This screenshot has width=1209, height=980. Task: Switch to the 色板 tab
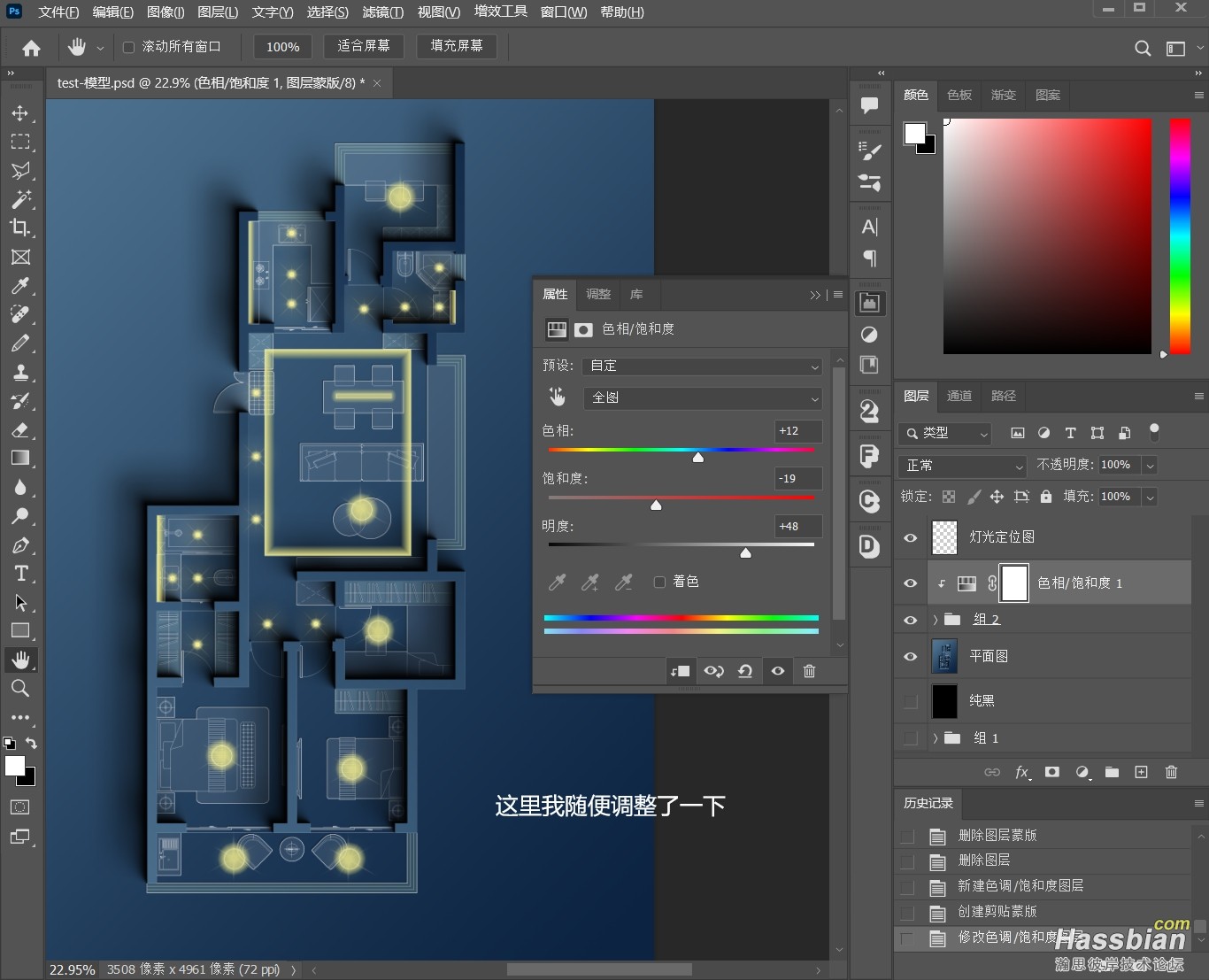(959, 95)
